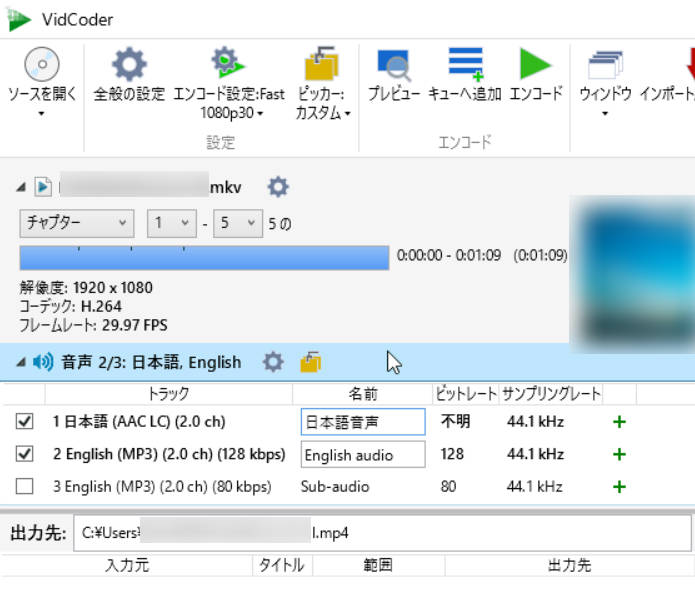Click the プレビュー magnifier icon
This screenshot has width=695, height=603.
click(x=394, y=65)
